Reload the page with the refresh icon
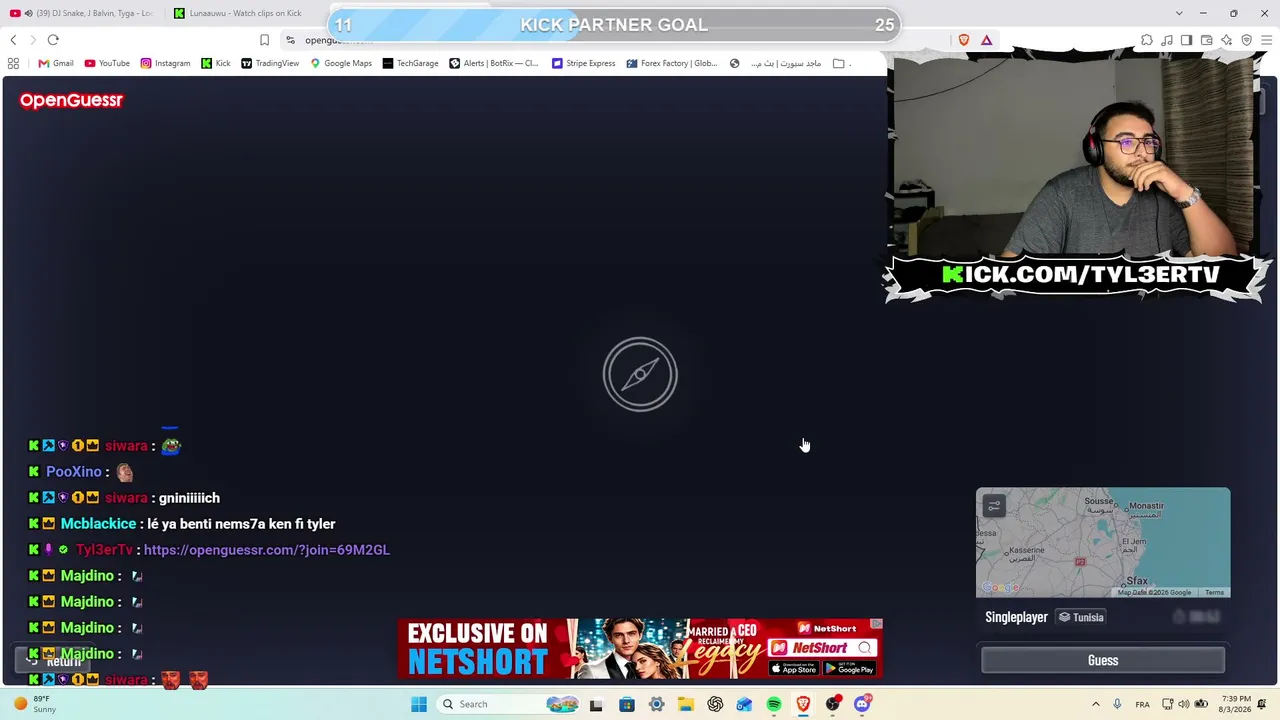The height and width of the screenshot is (720, 1280). [53, 40]
